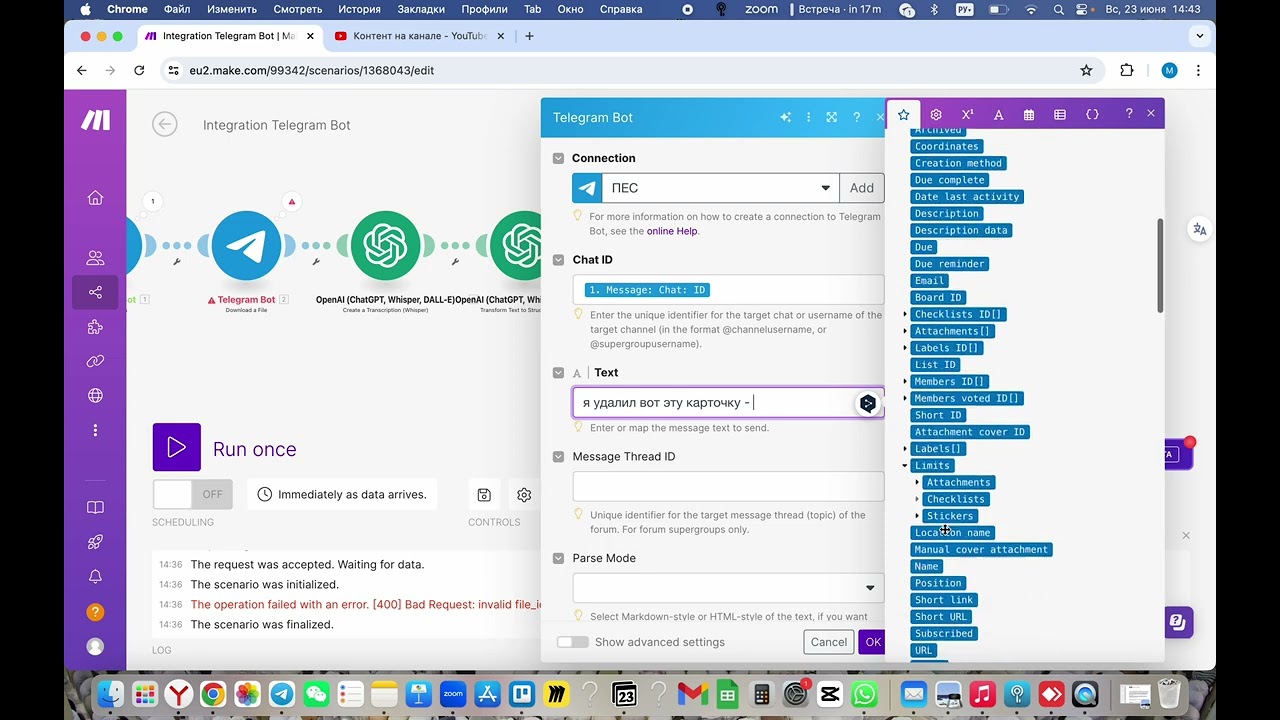
Task: Open Scenario settings gear in controls
Action: coord(524,494)
